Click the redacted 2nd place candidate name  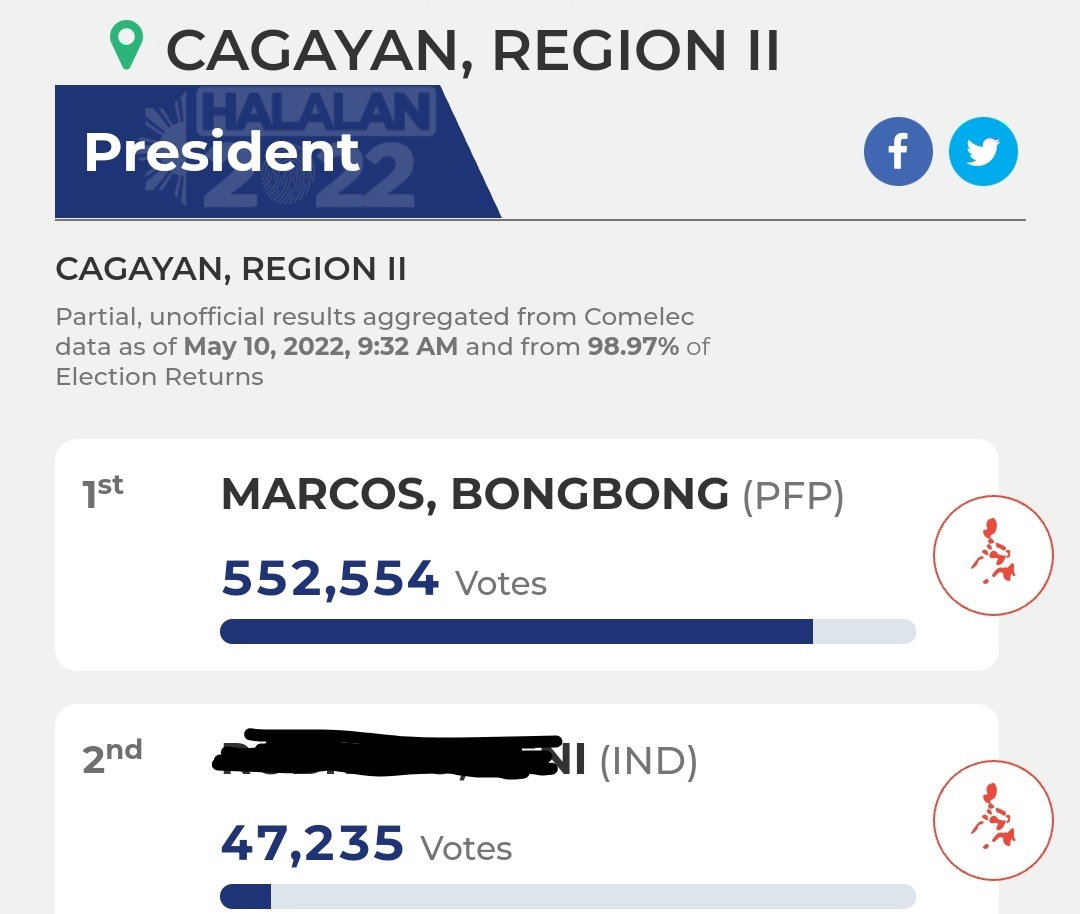[x=399, y=756]
